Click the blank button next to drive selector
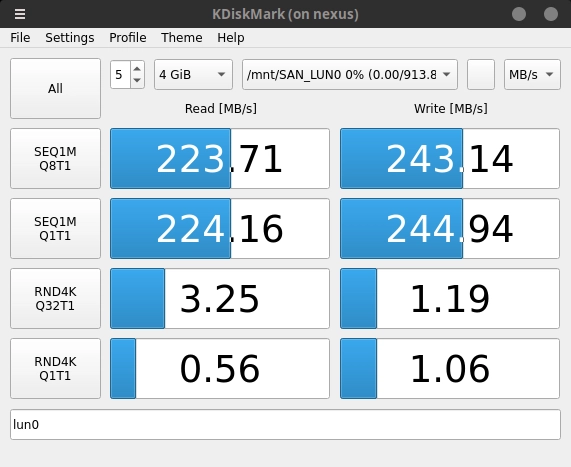 [481, 75]
